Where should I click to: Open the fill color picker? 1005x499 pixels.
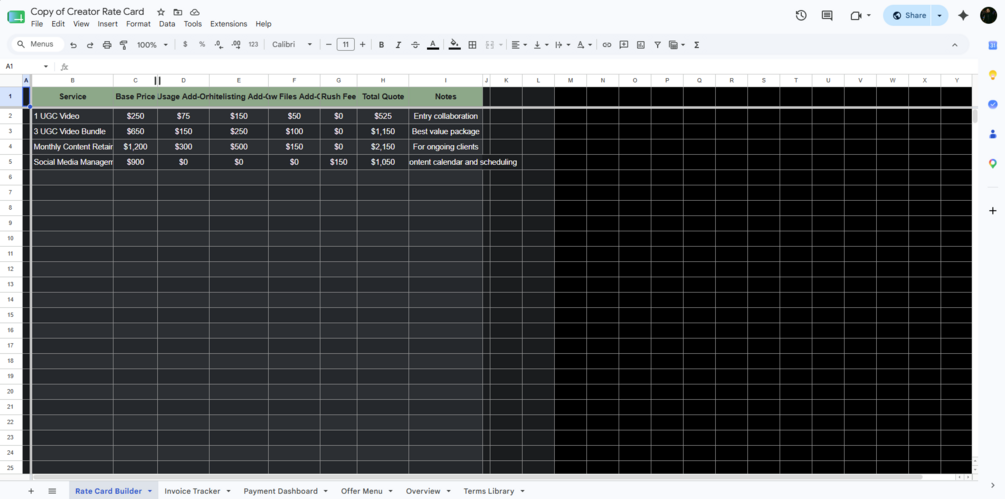454,45
